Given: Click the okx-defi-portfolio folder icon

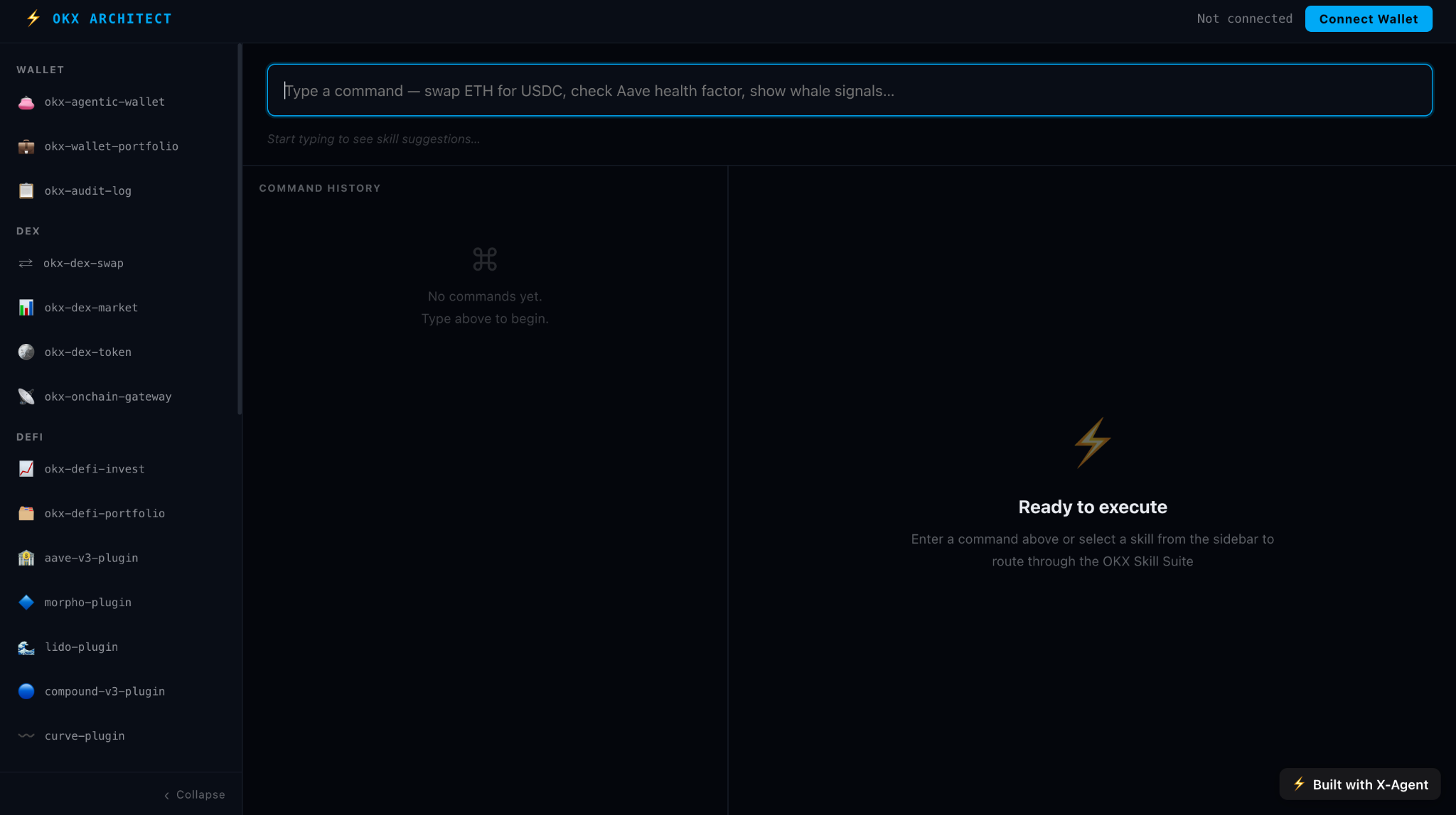Looking at the screenshot, I should (x=26, y=514).
